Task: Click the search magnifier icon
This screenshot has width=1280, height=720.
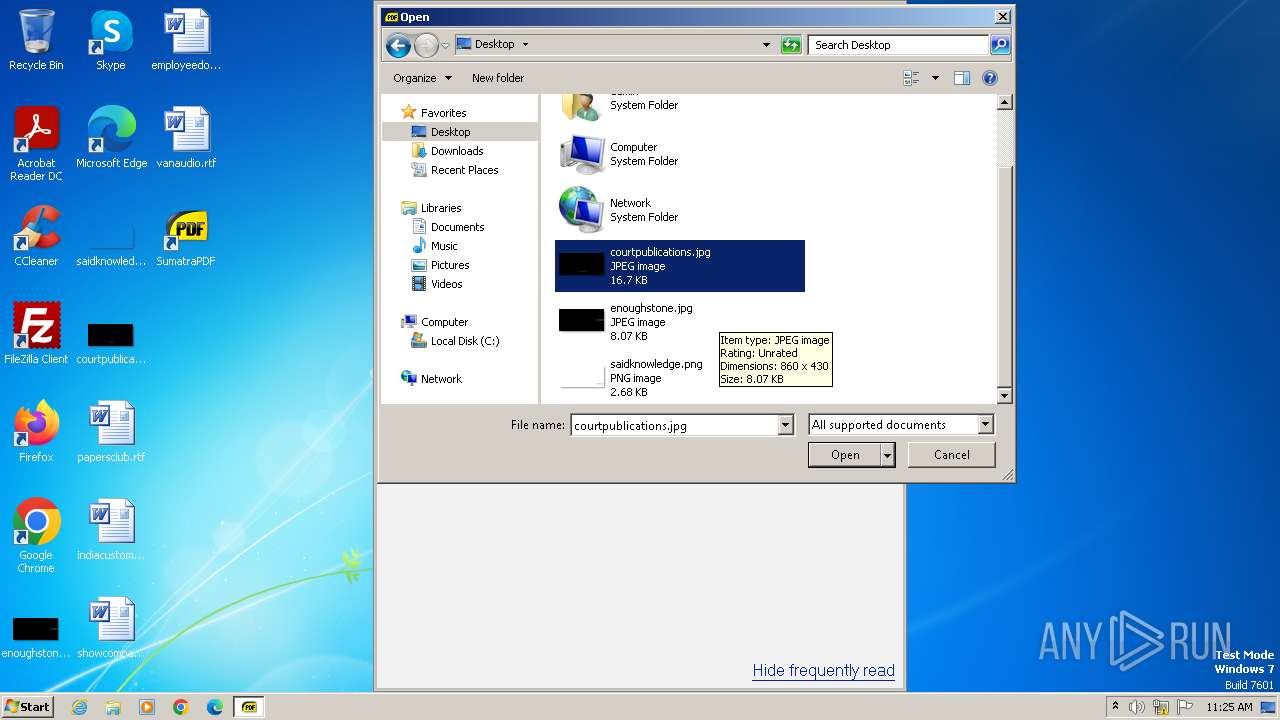Action: click(x=999, y=45)
